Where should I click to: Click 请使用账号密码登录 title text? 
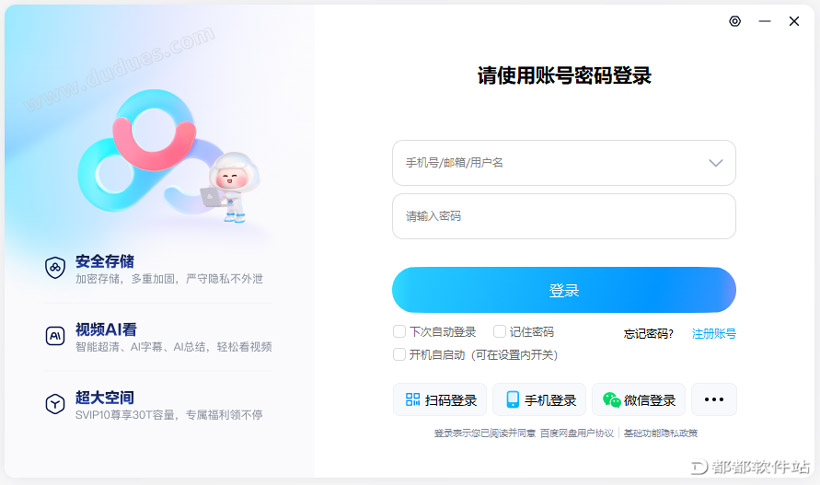564,76
